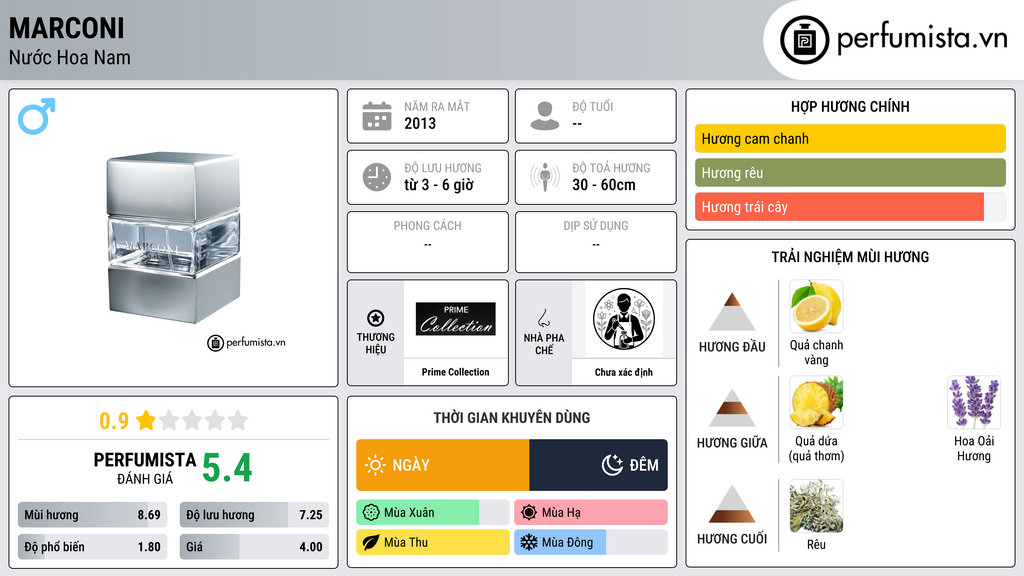Select the Quả chanh vàng lemon note image

click(816, 306)
